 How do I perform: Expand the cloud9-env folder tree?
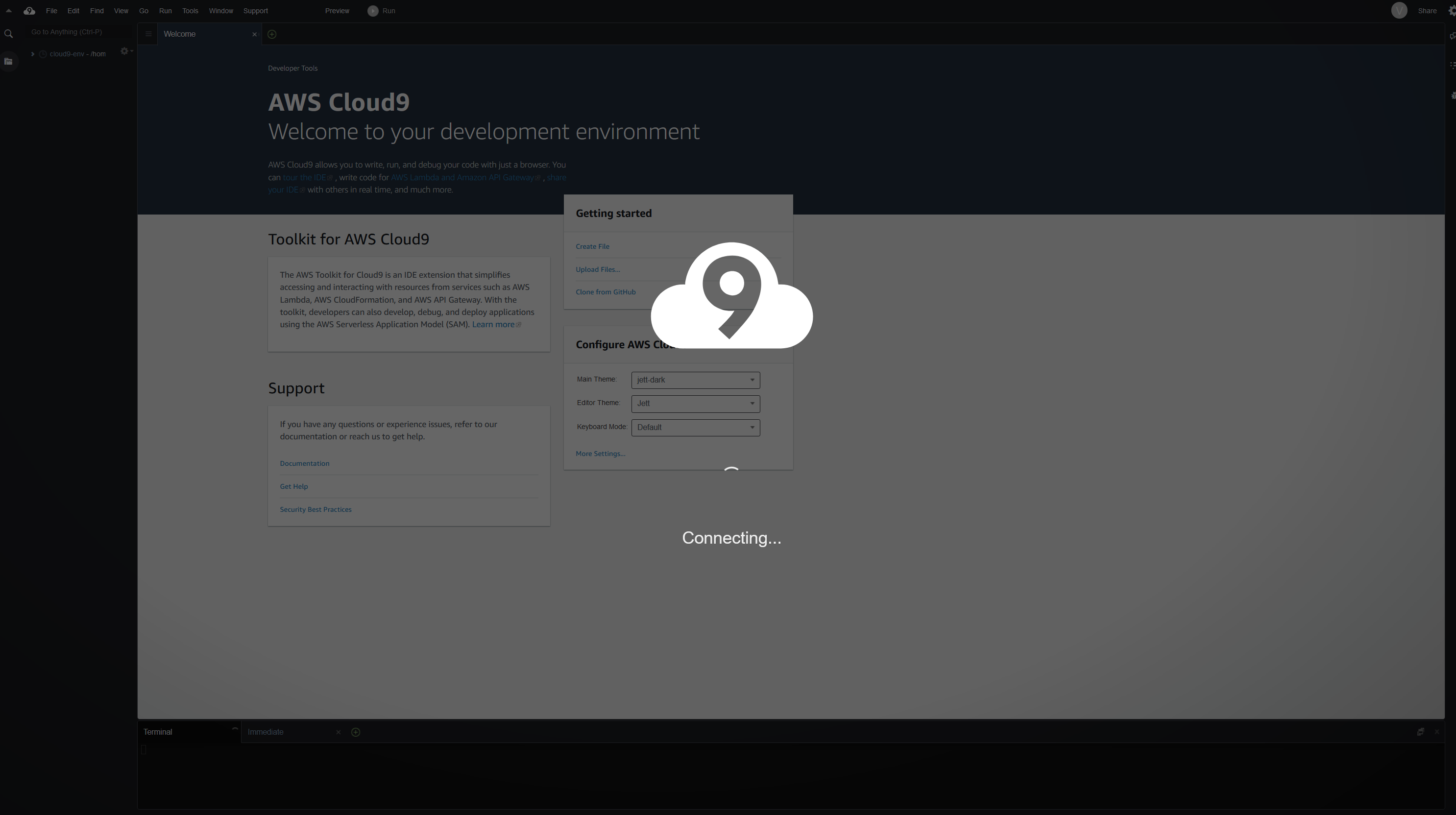coord(33,54)
